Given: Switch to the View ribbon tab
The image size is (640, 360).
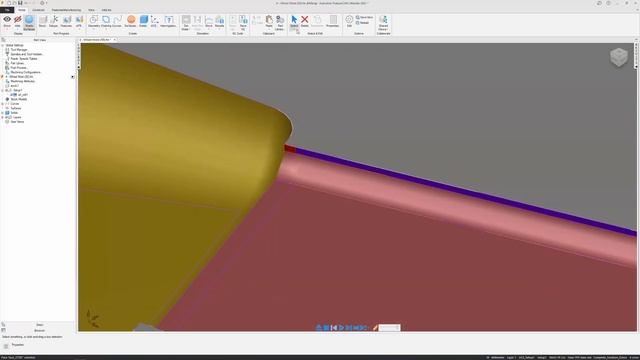Looking at the screenshot, I should 91,10.
